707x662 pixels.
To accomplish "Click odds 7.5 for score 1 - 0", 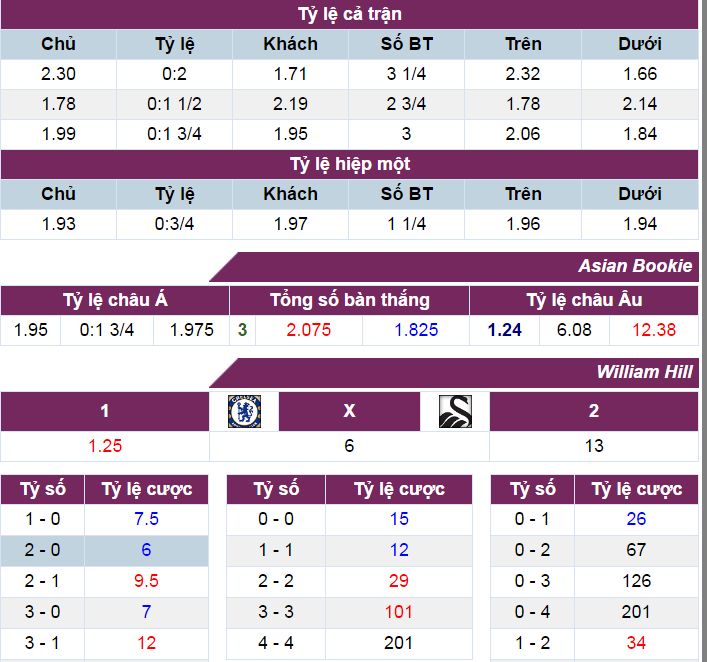I will [146, 519].
